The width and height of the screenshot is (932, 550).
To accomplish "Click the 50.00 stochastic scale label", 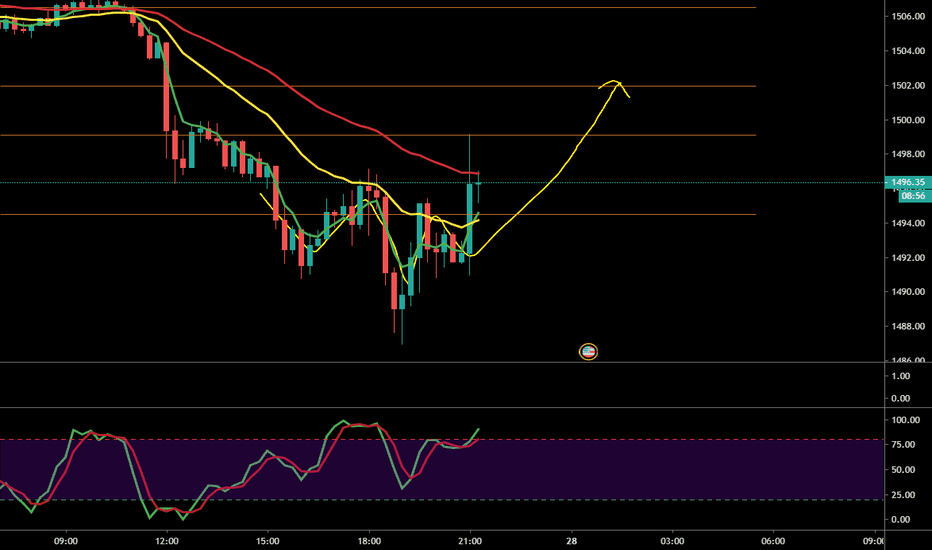I will point(903,470).
